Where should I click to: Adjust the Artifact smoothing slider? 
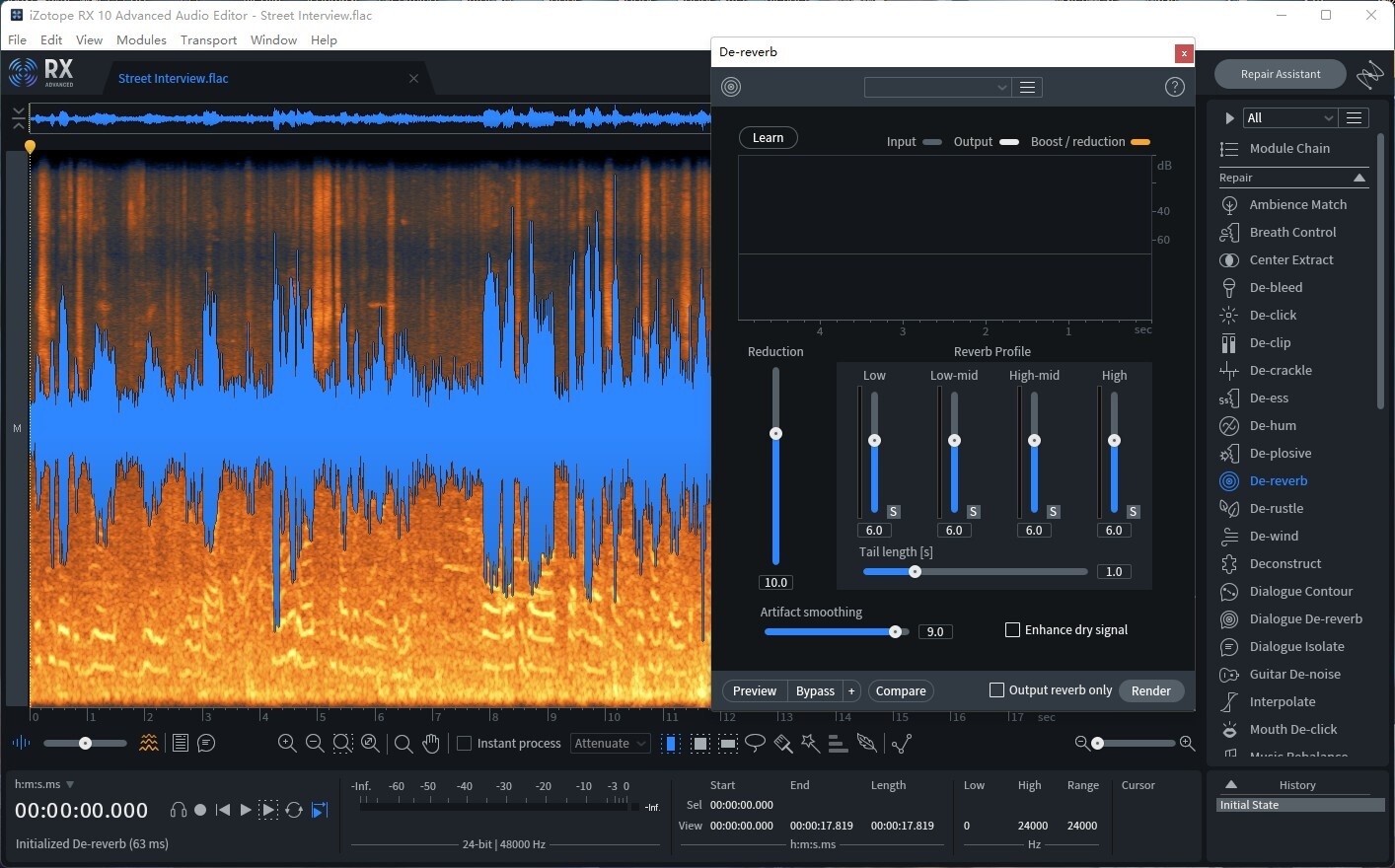pos(895,631)
